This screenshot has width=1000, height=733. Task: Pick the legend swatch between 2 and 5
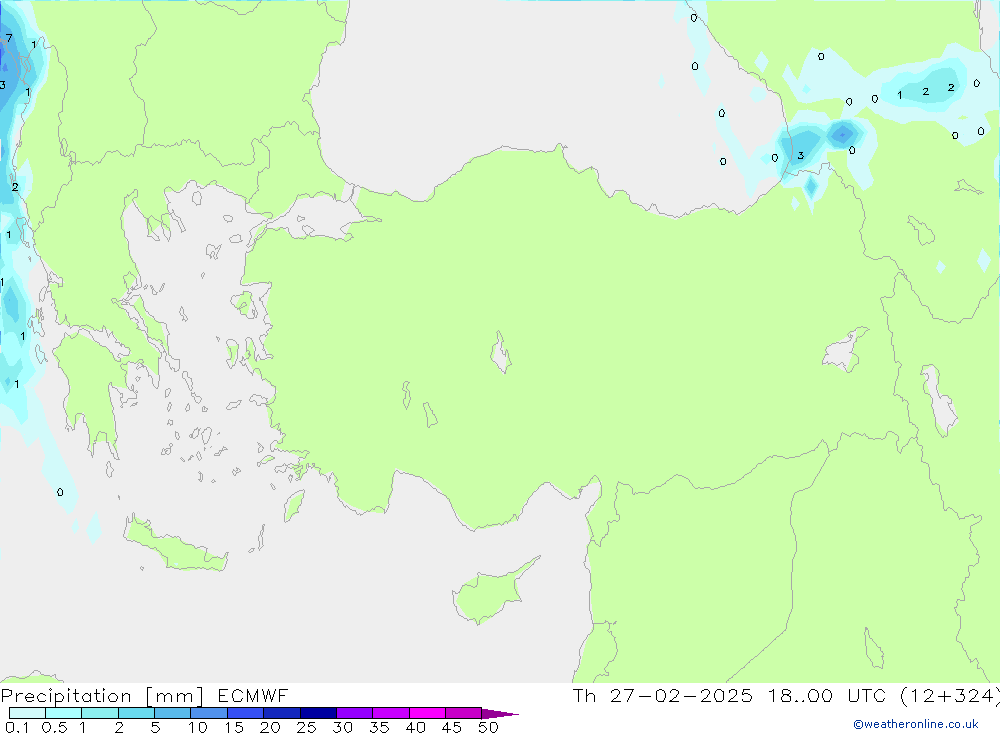[x=136, y=713]
